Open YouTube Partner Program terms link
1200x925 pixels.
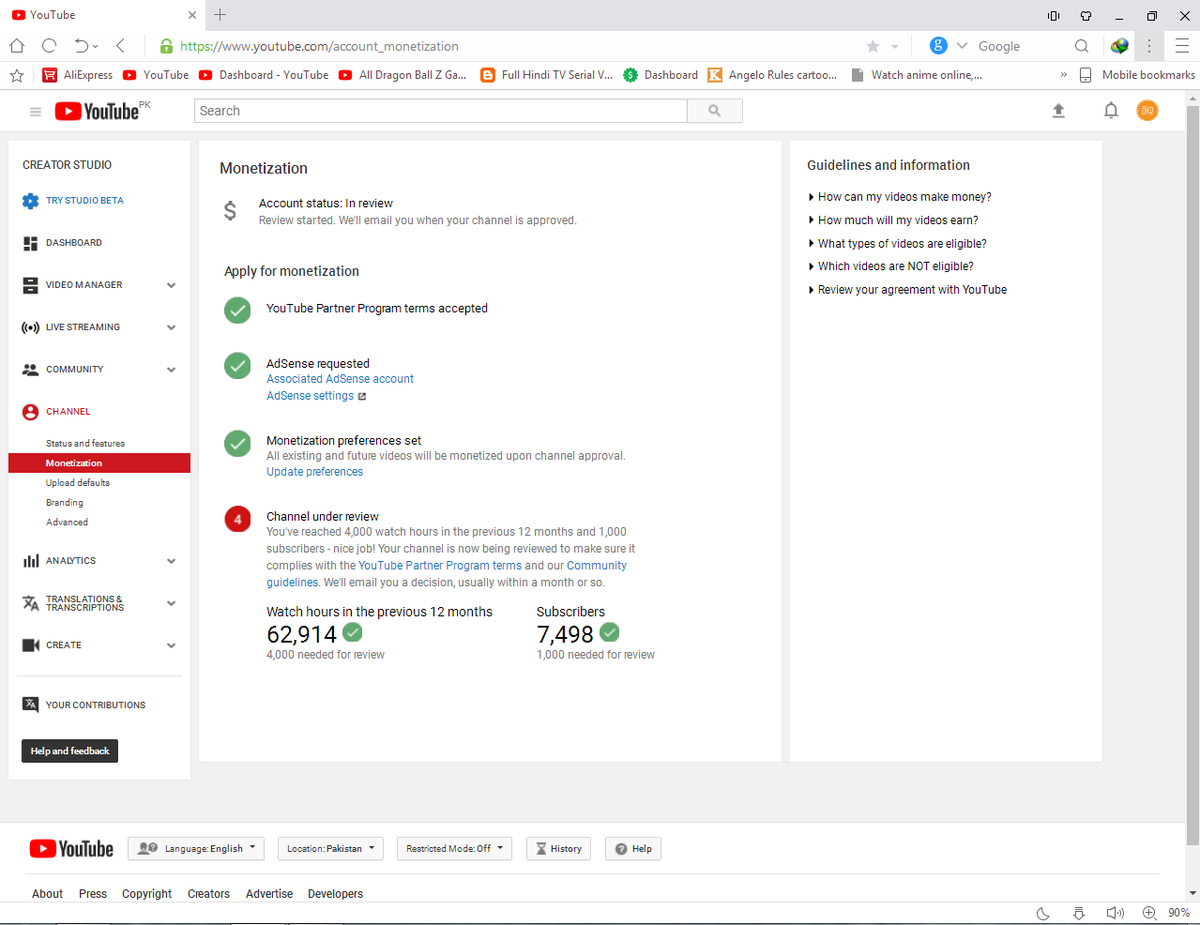(x=440, y=566)
